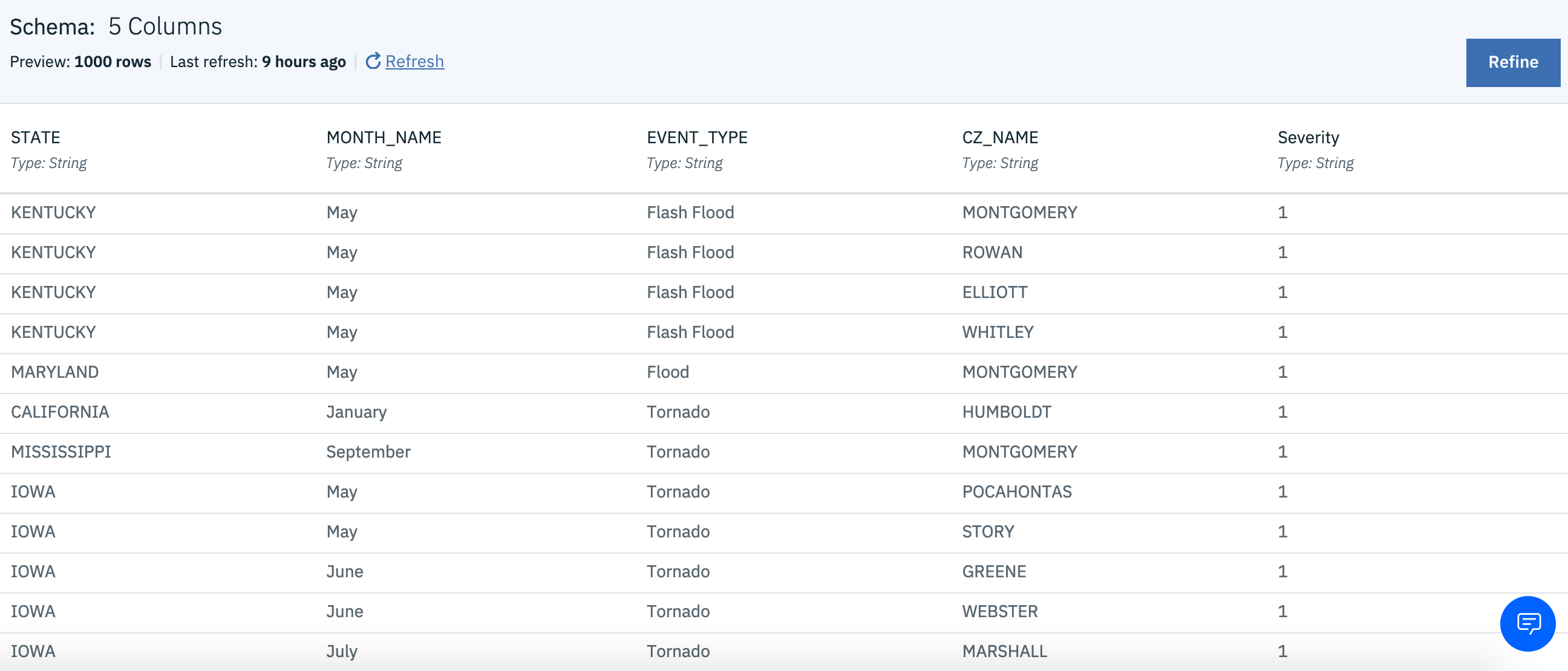Select the MISSISSIPPI state cell
Screen dimensions: 1568x671
coord(61,452)
